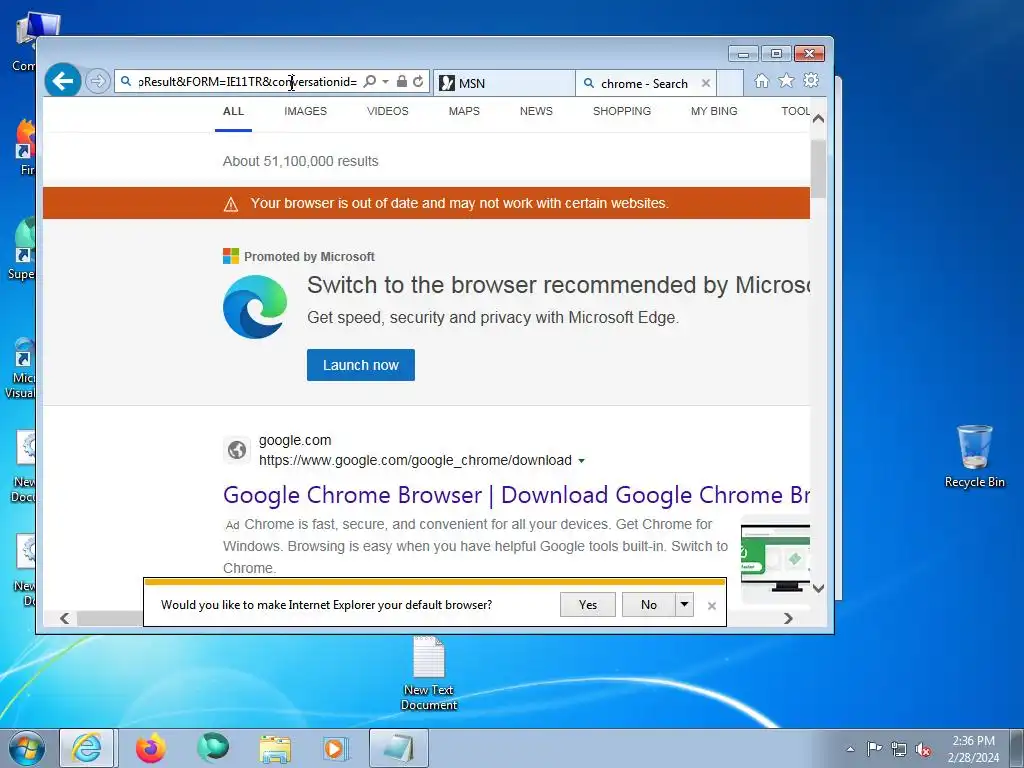Click the green sphere taskbar app icon
1024x768 pixels.
(213, 748)
